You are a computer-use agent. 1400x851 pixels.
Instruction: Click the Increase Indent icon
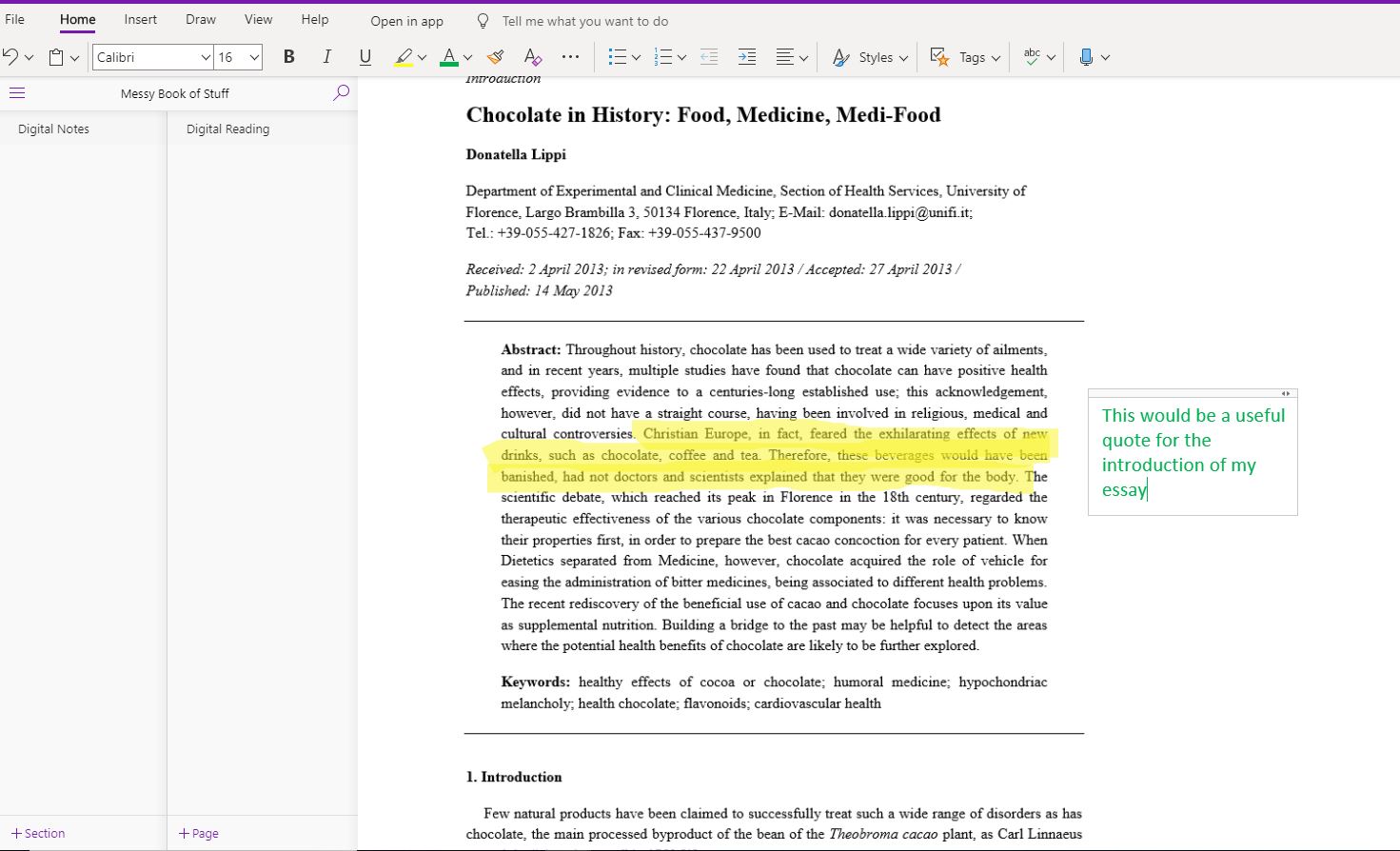(x=747, y=57)
